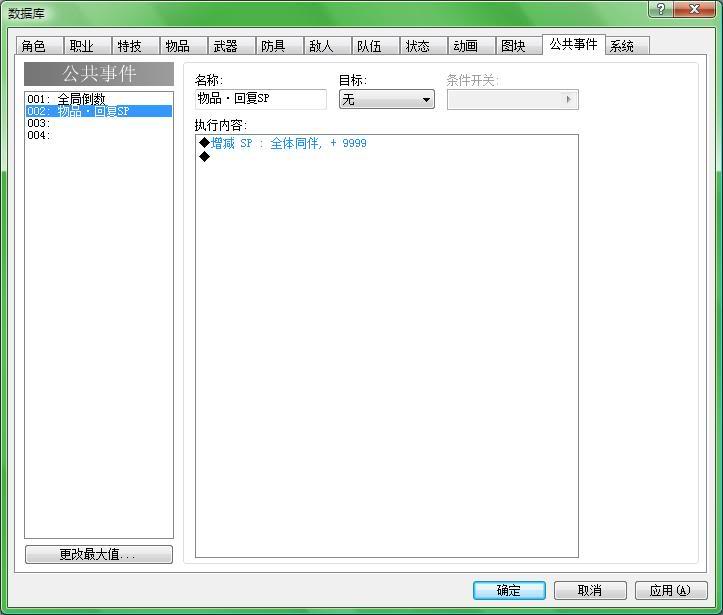Screen dimensions: 723x615
Task: Open the 敌人 tab
Action: 327,46
